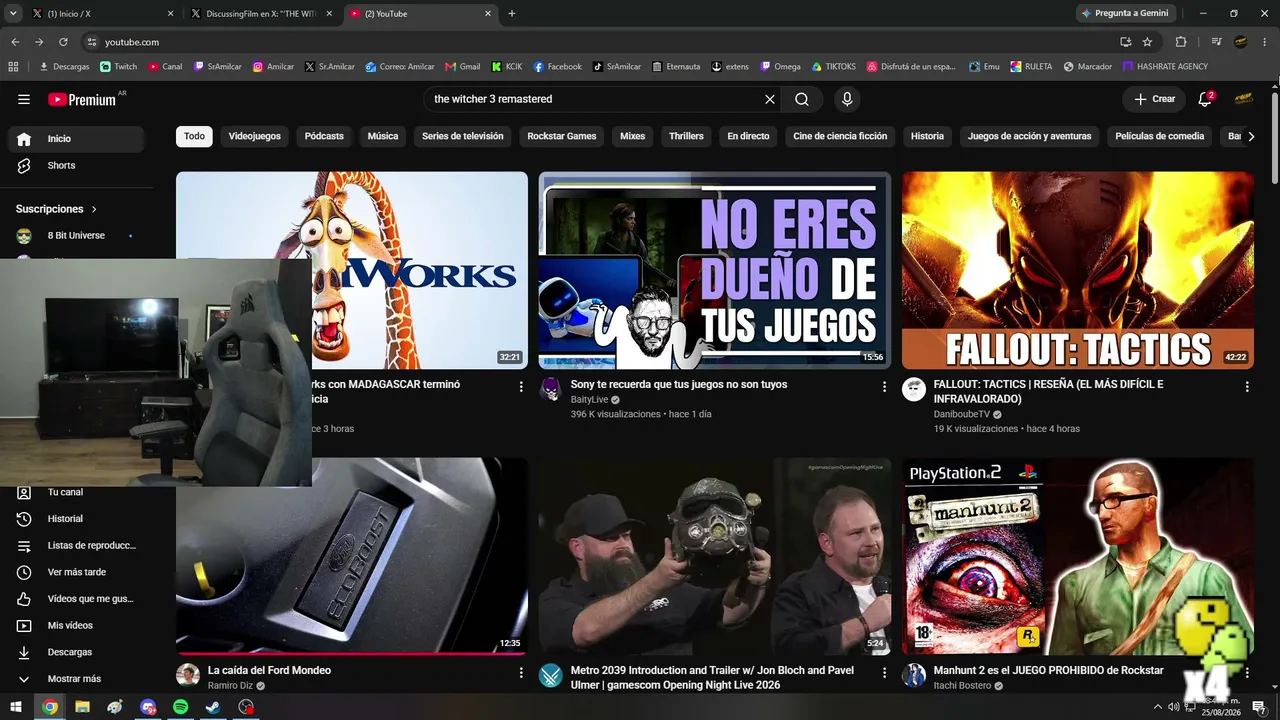Open YouTube notifications bell

click(1205, 99)
